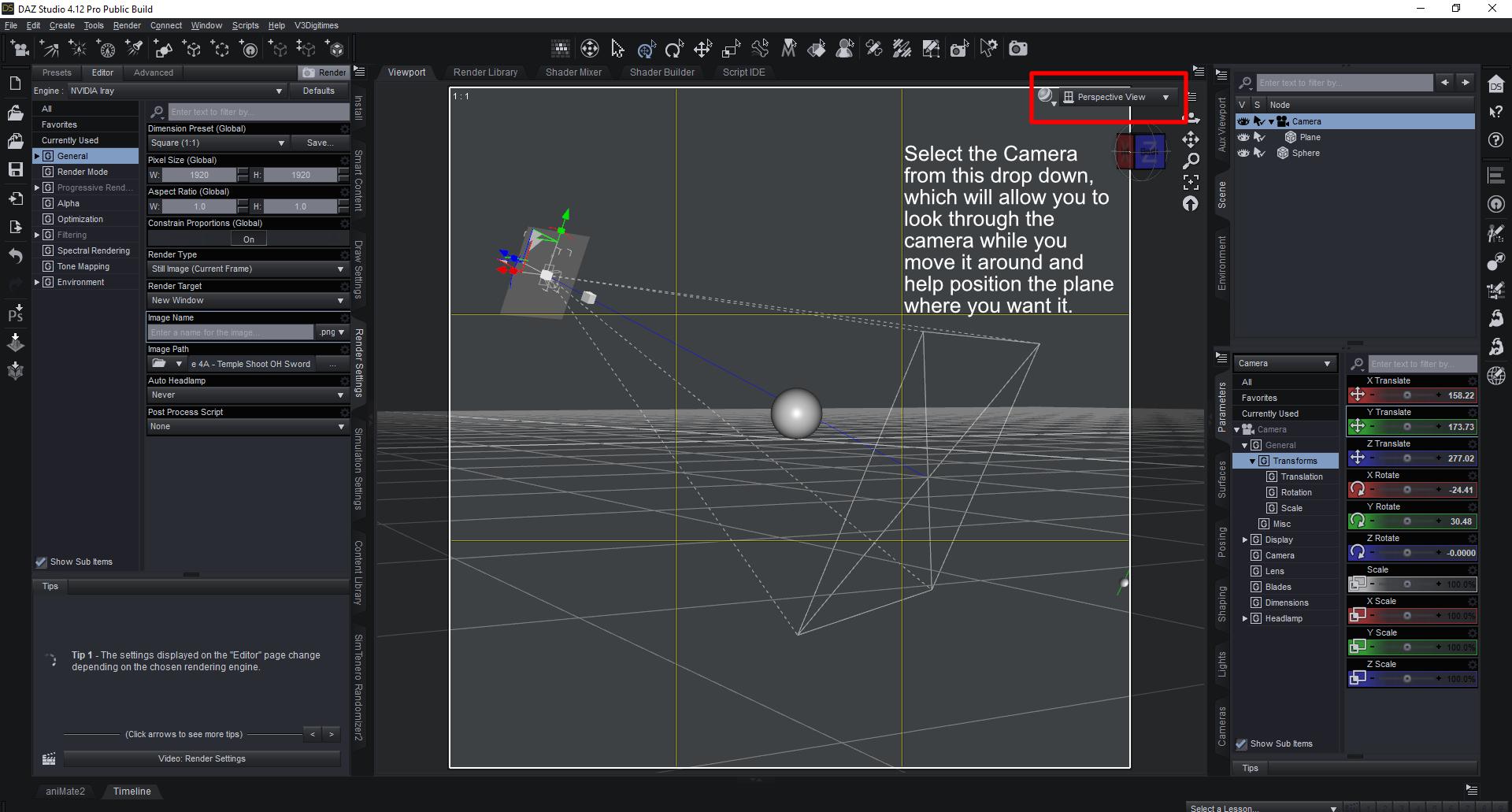Switch to the Render Library tab

point(485,72)
